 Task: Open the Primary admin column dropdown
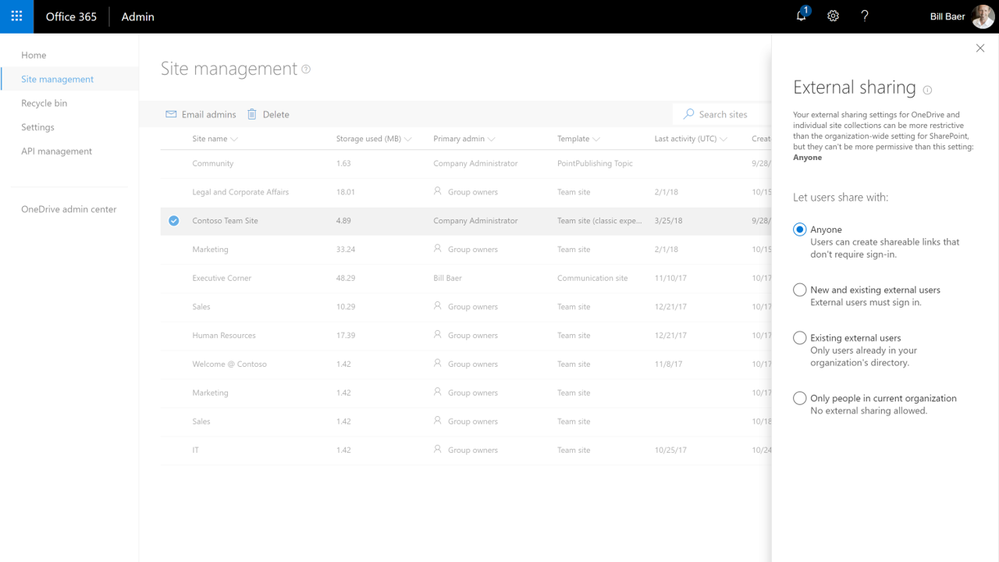491,139
